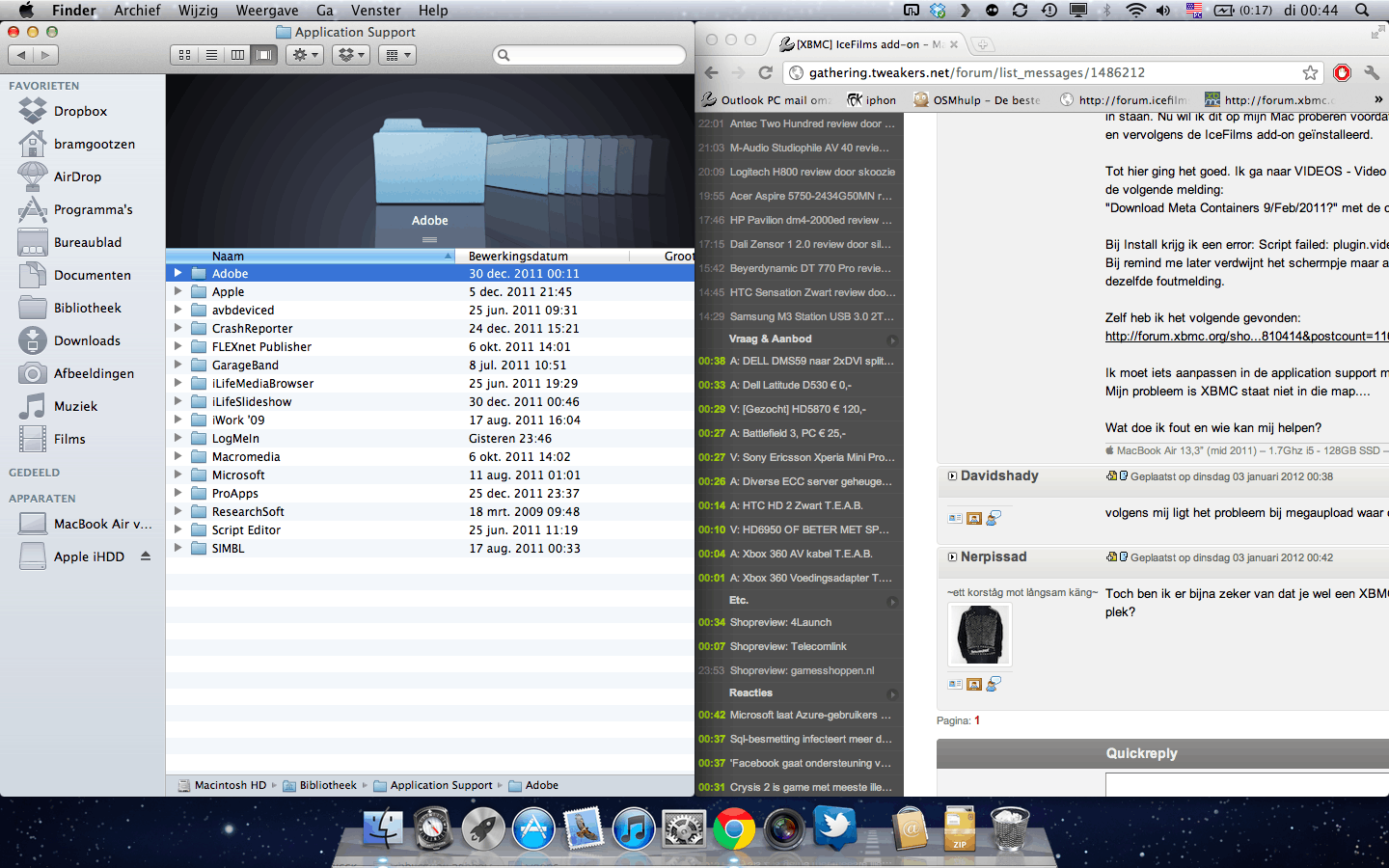Open the Finder action gear dropdown
This screenshot has height=868, width=1389.
(x=305, y=55)
